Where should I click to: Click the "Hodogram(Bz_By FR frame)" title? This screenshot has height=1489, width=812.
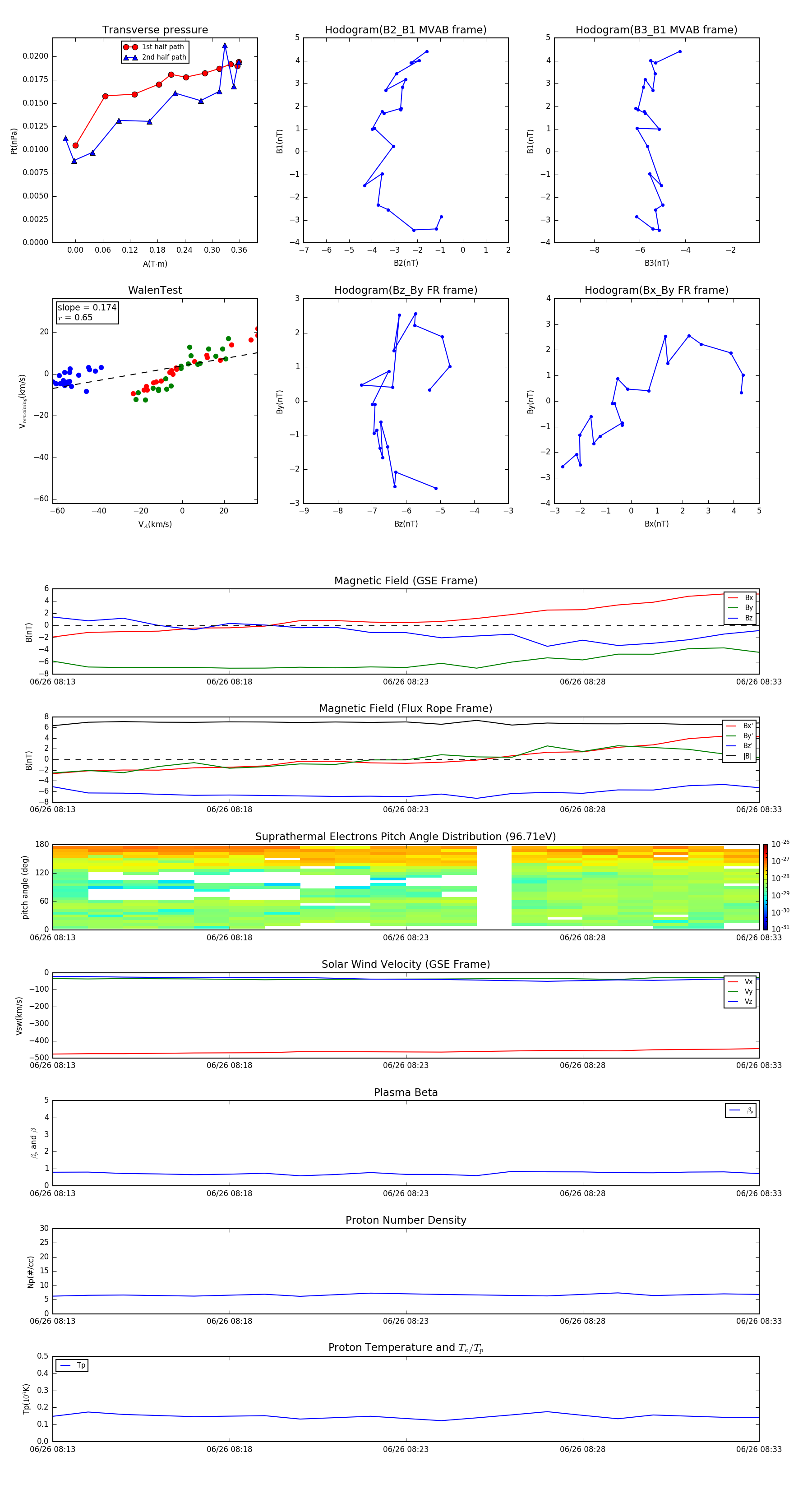406,290
